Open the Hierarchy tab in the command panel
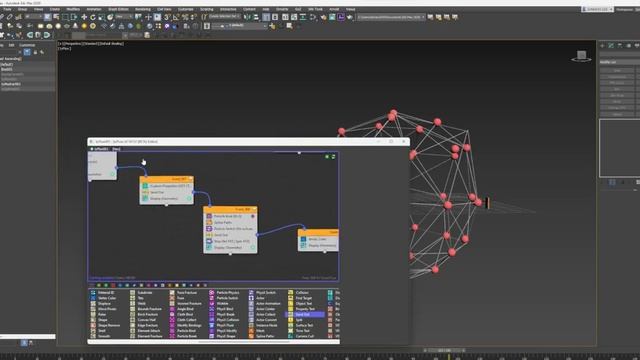640x360 pixels. [x=620, y=46]
